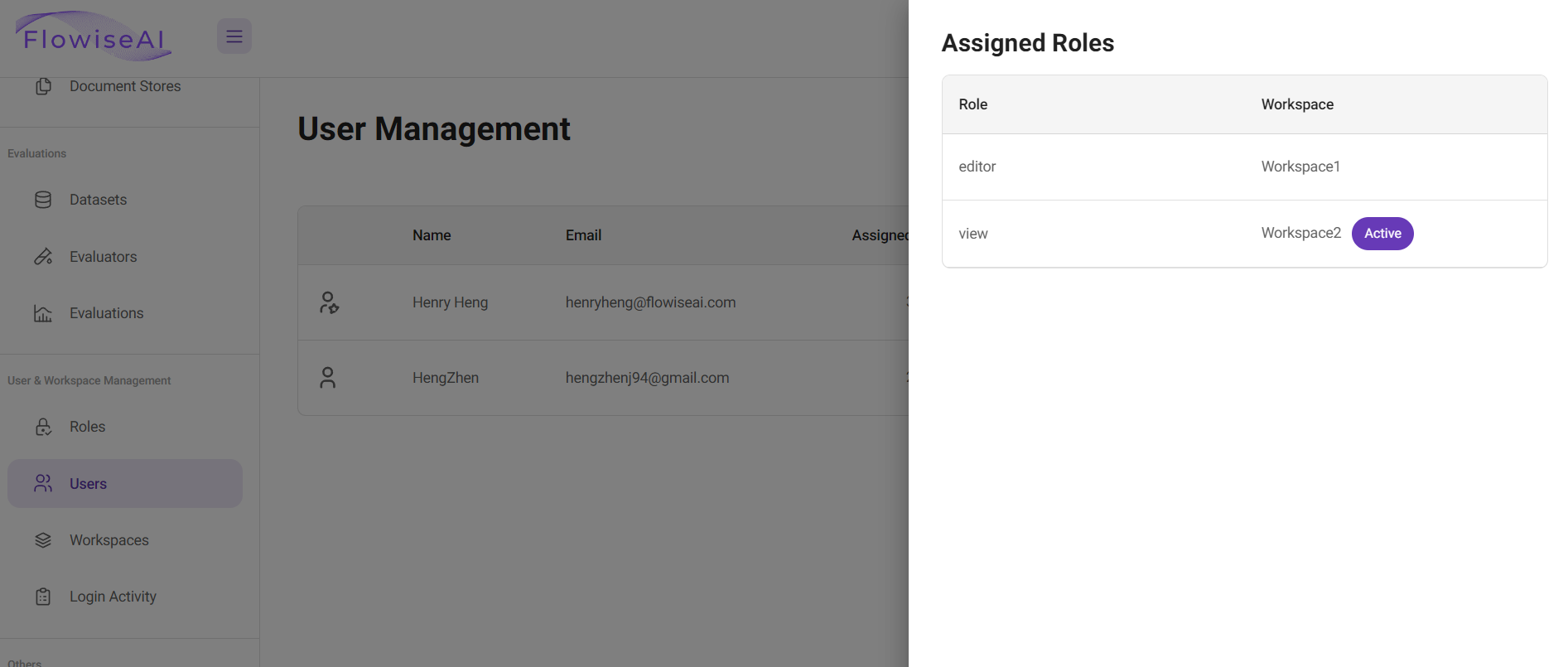
Task: Click the Evaluators icon in sidebar
Action: pyautogui.click(x=43, y=257)
